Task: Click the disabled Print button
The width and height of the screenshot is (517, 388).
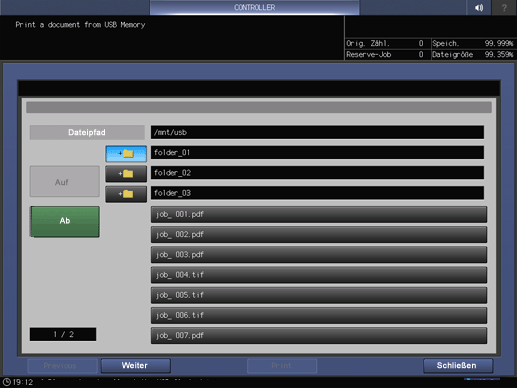Action: click(x=282, y=366)
